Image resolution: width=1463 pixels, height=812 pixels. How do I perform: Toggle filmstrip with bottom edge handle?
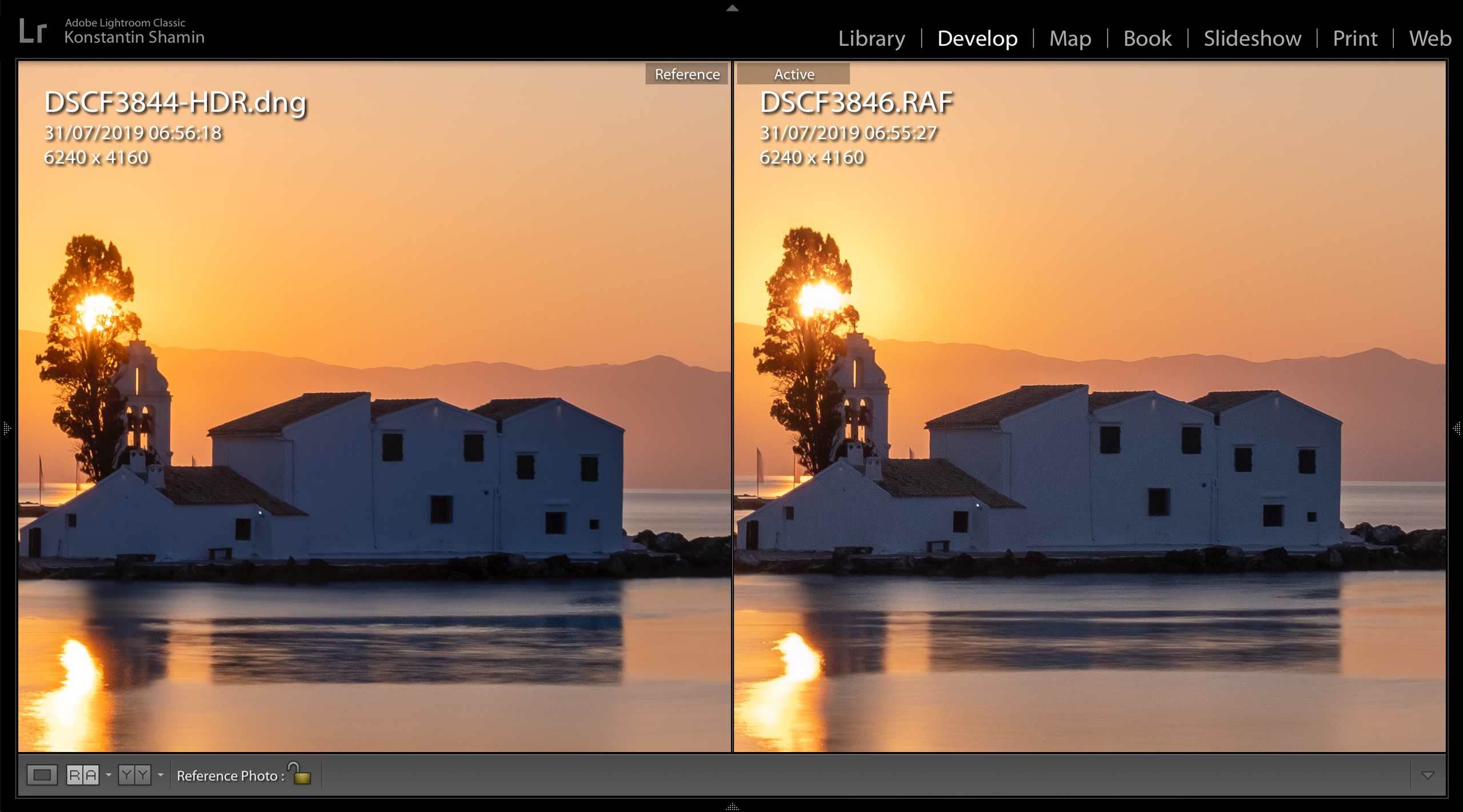[x=732, y=807]
